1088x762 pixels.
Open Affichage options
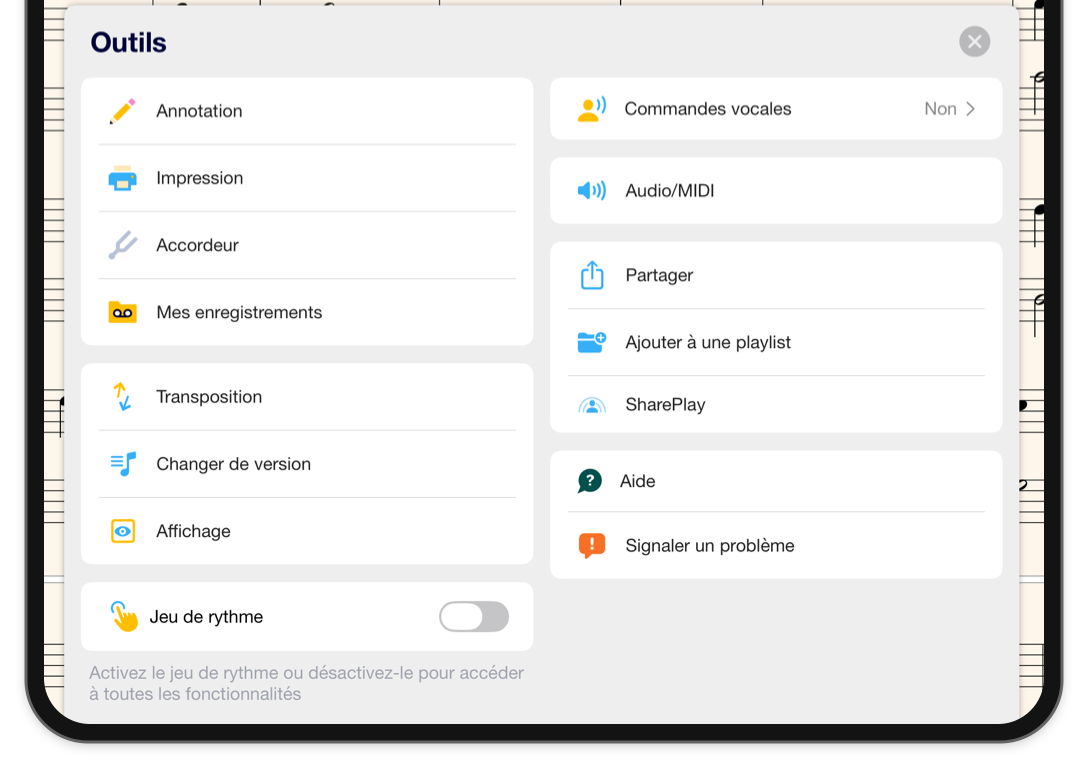pyautogui.click(x=307, y=531)
